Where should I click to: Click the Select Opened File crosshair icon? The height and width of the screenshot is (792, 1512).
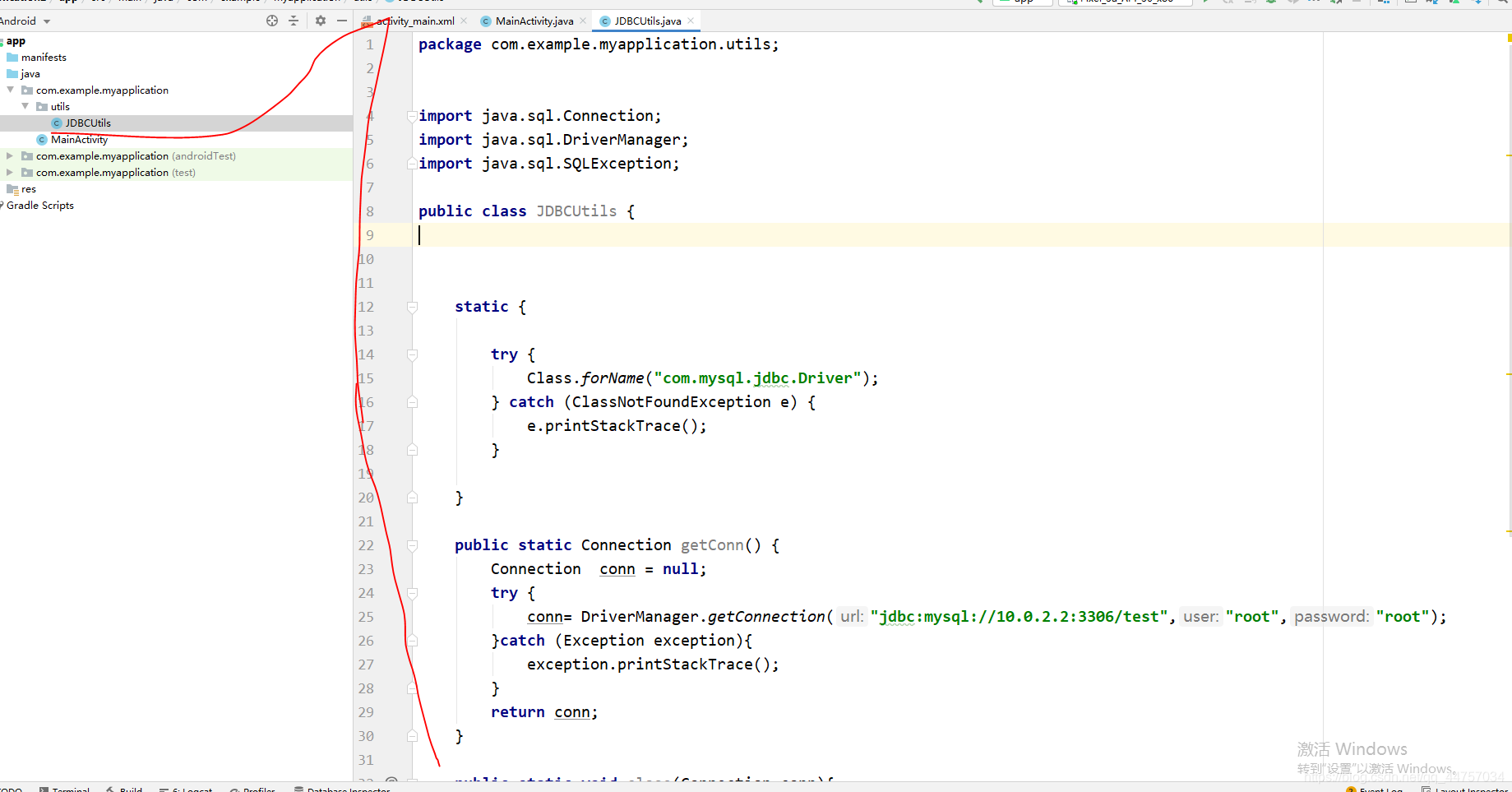(x=272, y=21)
